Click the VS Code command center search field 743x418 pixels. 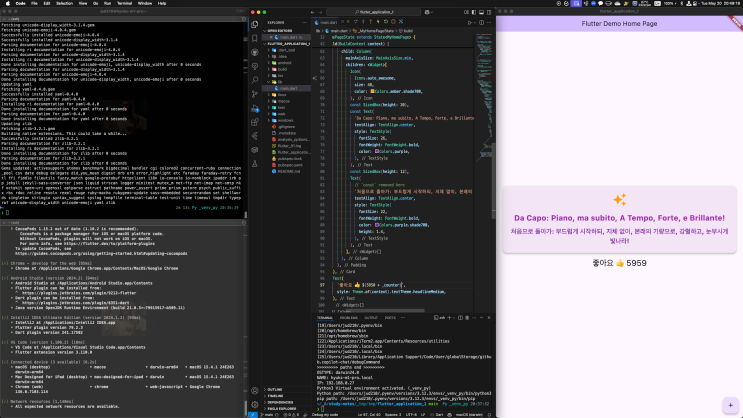(373, 12)
